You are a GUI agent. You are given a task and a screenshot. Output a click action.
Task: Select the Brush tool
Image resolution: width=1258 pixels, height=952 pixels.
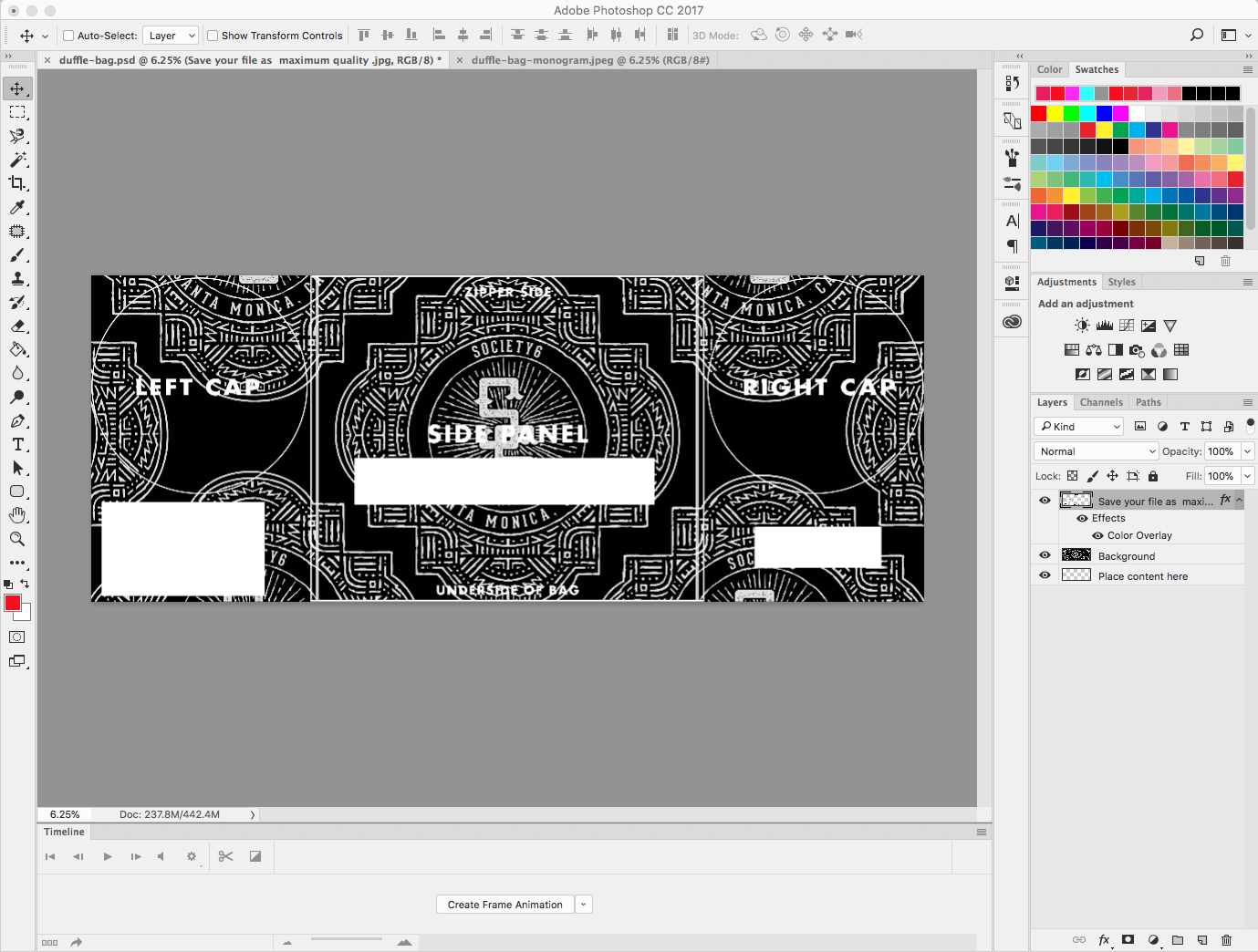click(17, 254)
